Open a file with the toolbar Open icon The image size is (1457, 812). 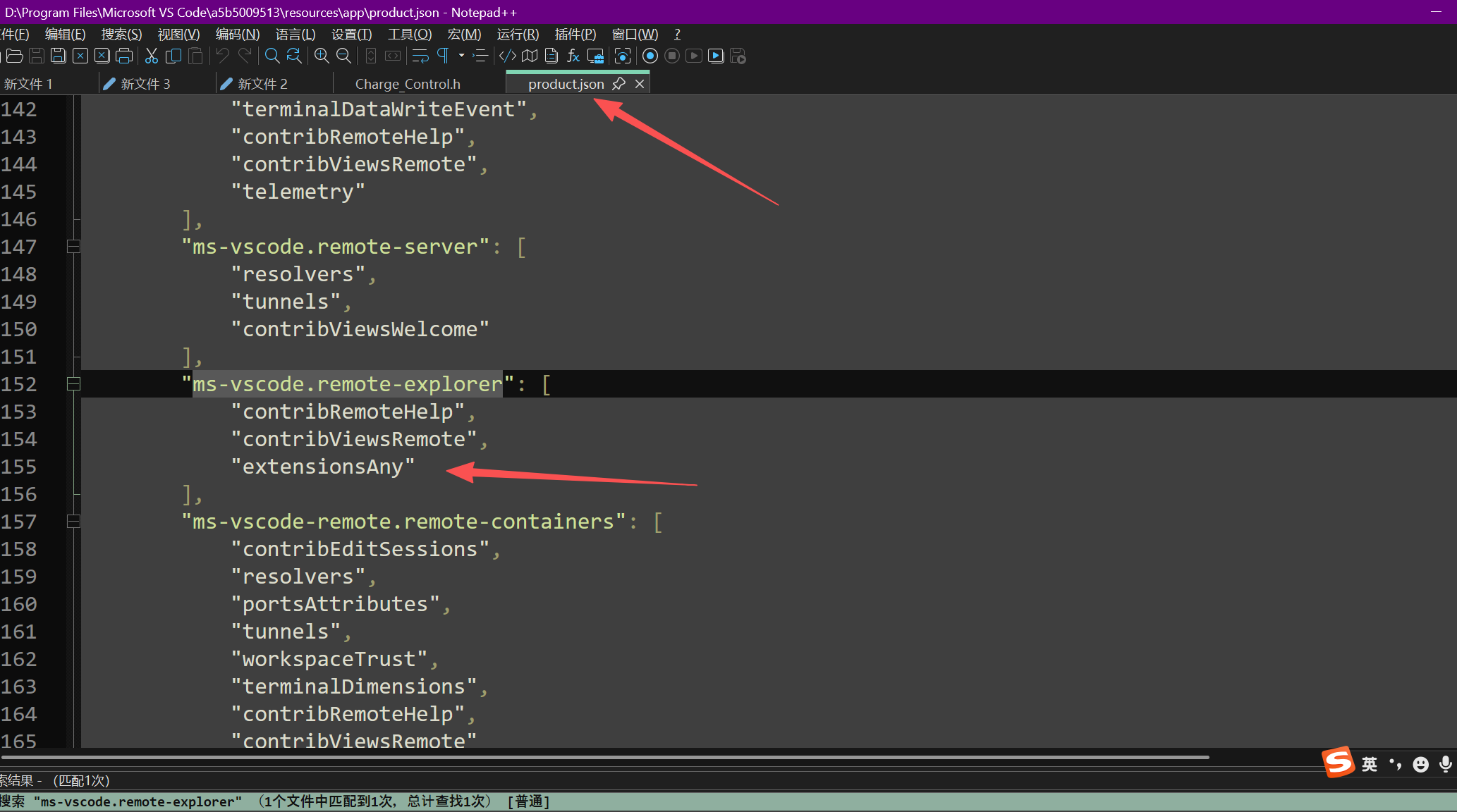click(15, 56)
